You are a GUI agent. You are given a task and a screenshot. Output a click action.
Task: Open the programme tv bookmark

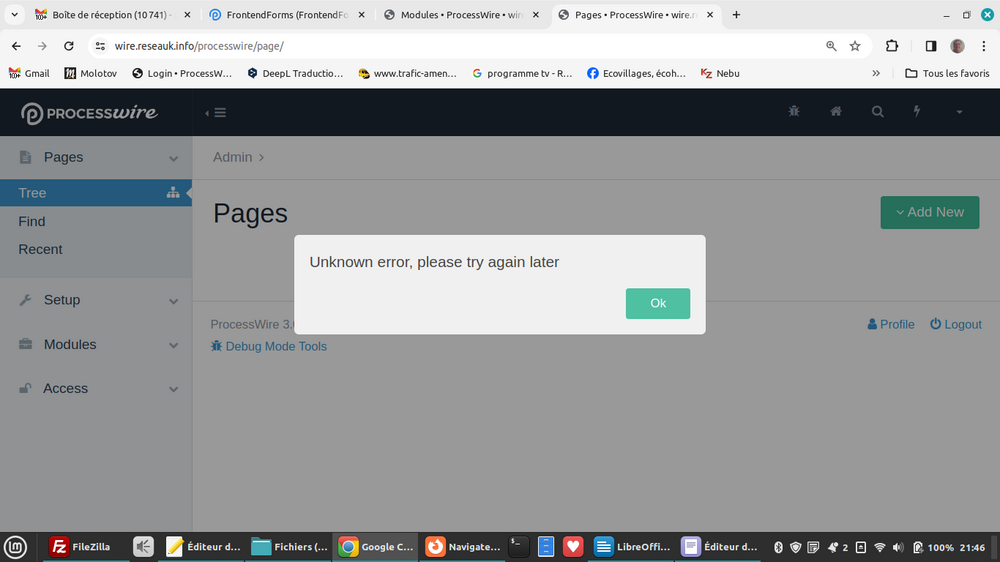[522, 73]
